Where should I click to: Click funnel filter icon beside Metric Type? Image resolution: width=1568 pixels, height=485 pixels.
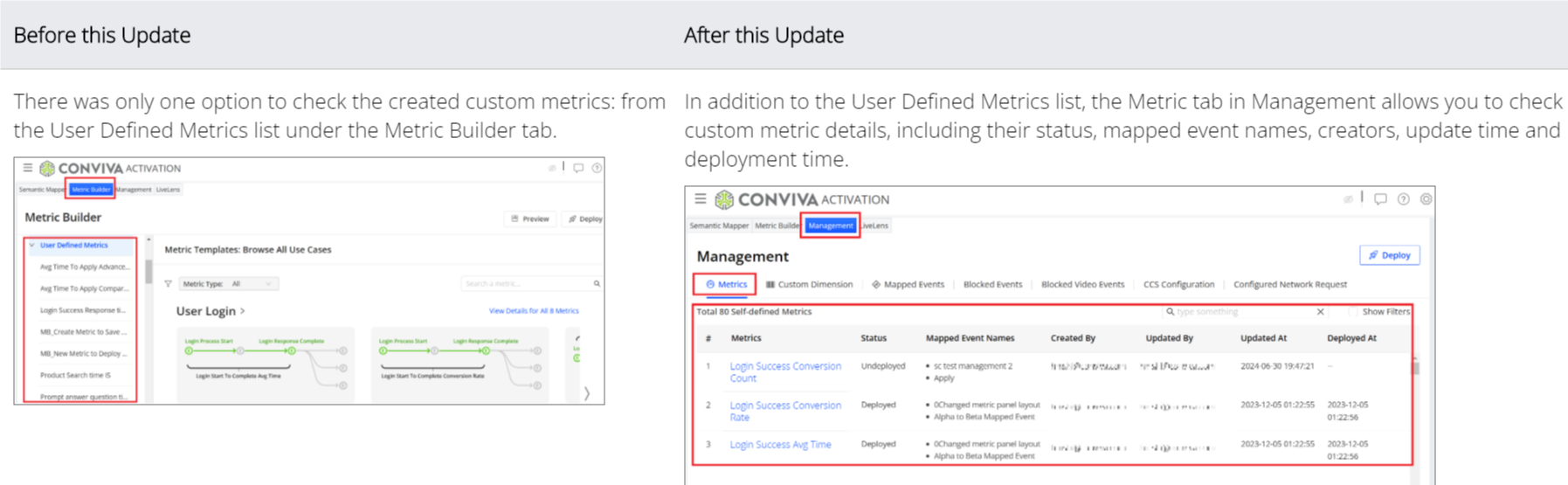169,284
